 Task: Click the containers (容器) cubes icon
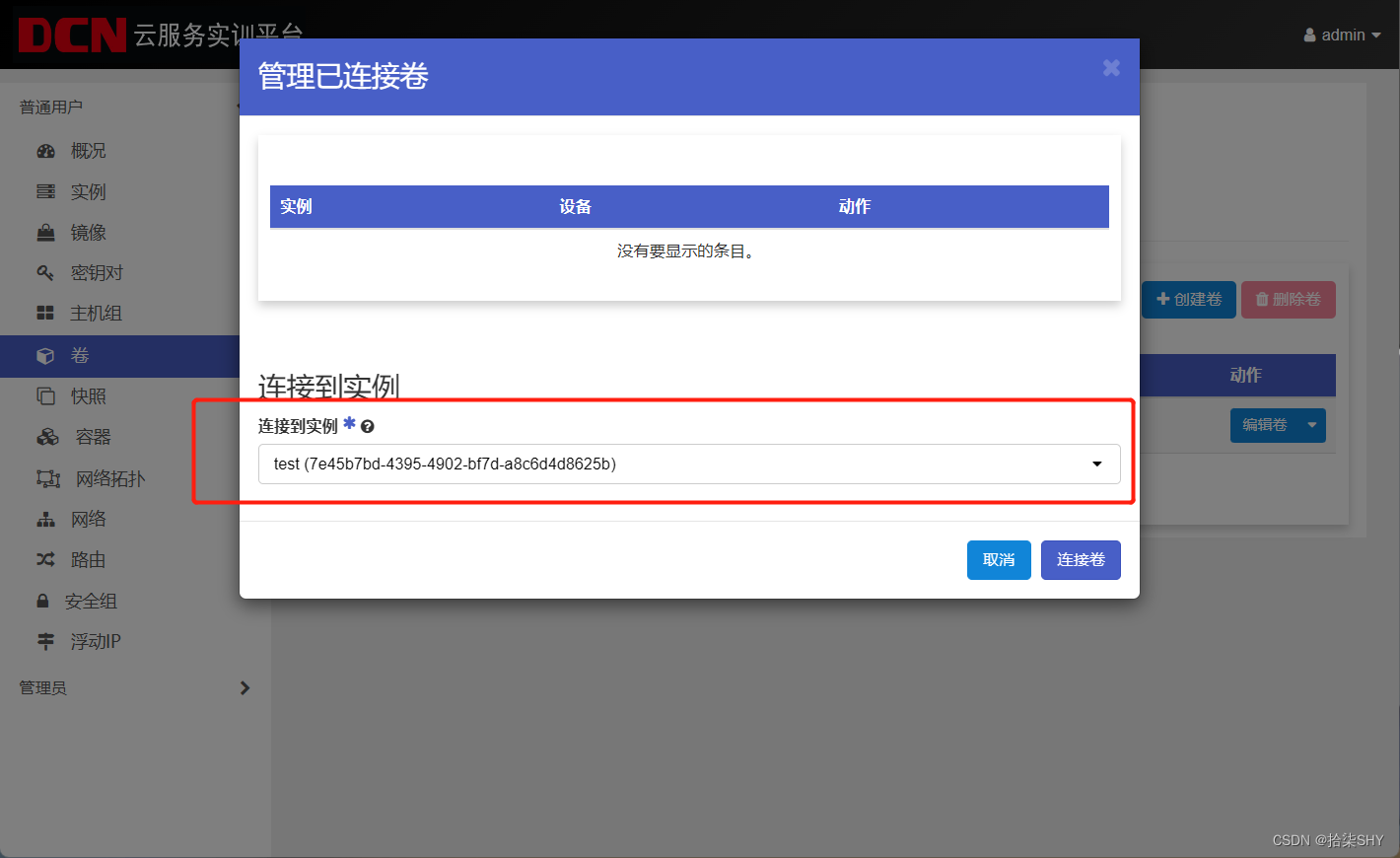point(47,437)
